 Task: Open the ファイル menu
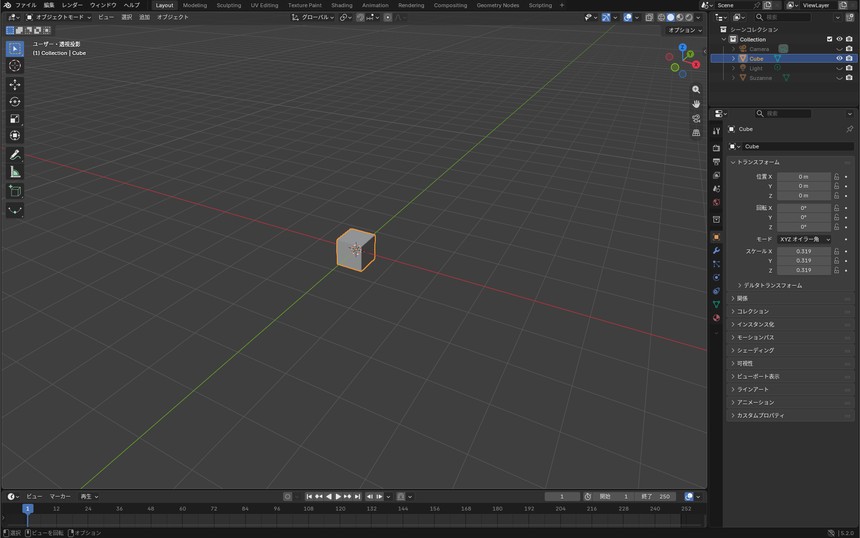click(x=25, y=5)
